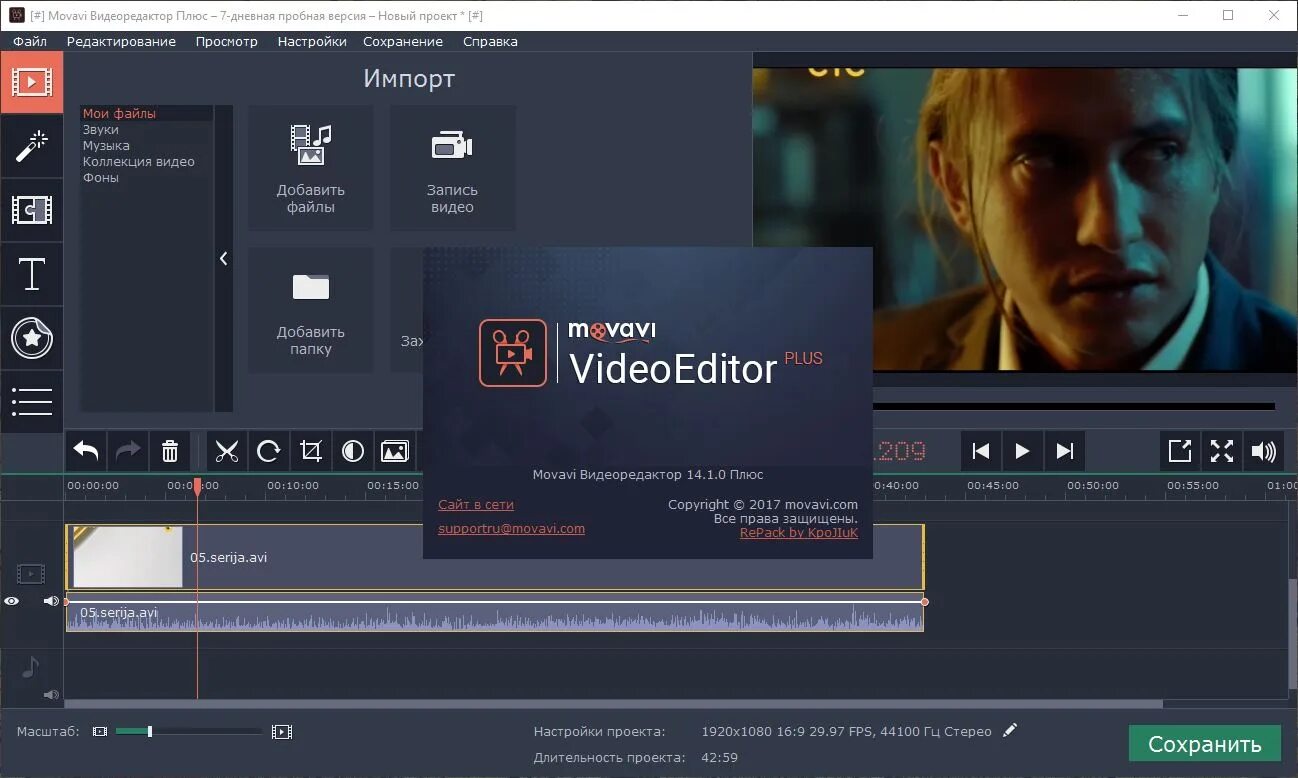This screenshot has width=1298, height=778.
Task: Click the Movavi logo in title bar
Action: [17, 15]
